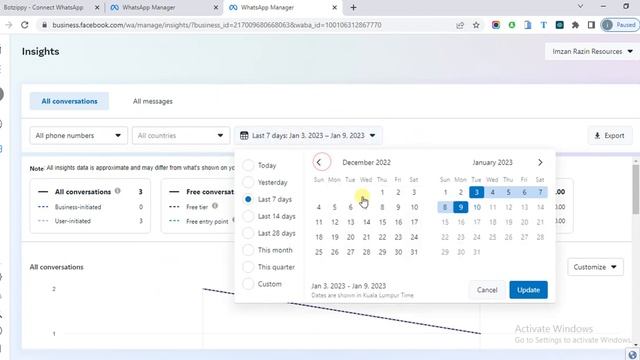The width and height of the screenshot is (640, 360).
Task: Click the December 2022 month label
Action: pyautogui.click(x=367, y=162)
